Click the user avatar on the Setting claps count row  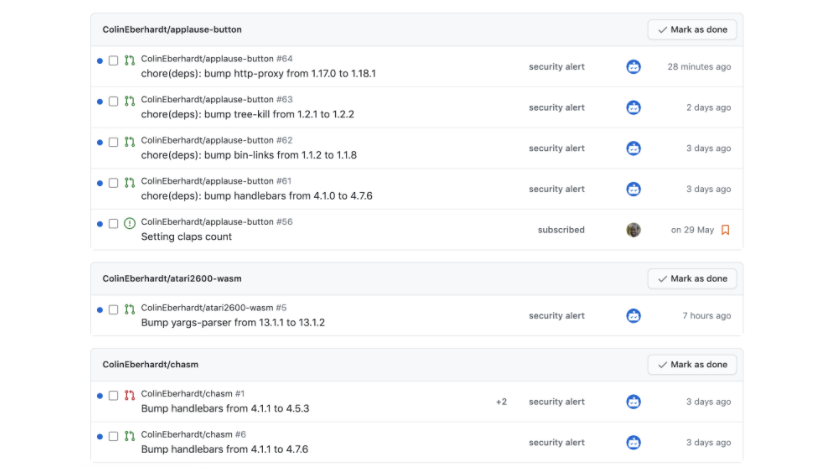pos(633,230)
